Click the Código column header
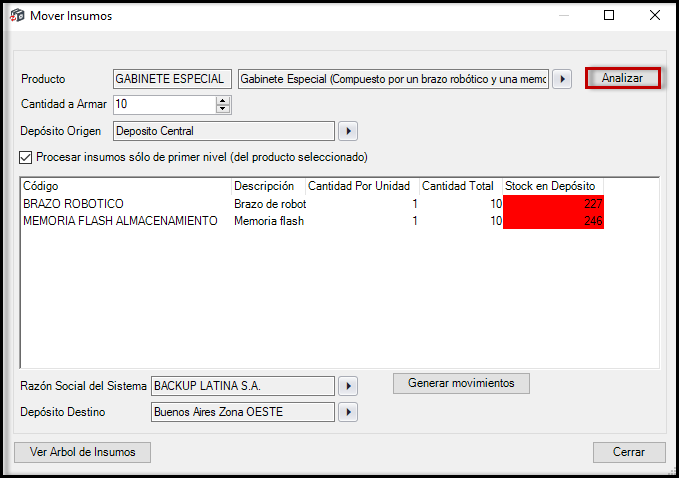The height and width of the screenshot is (478, 679). click(126, 186)
